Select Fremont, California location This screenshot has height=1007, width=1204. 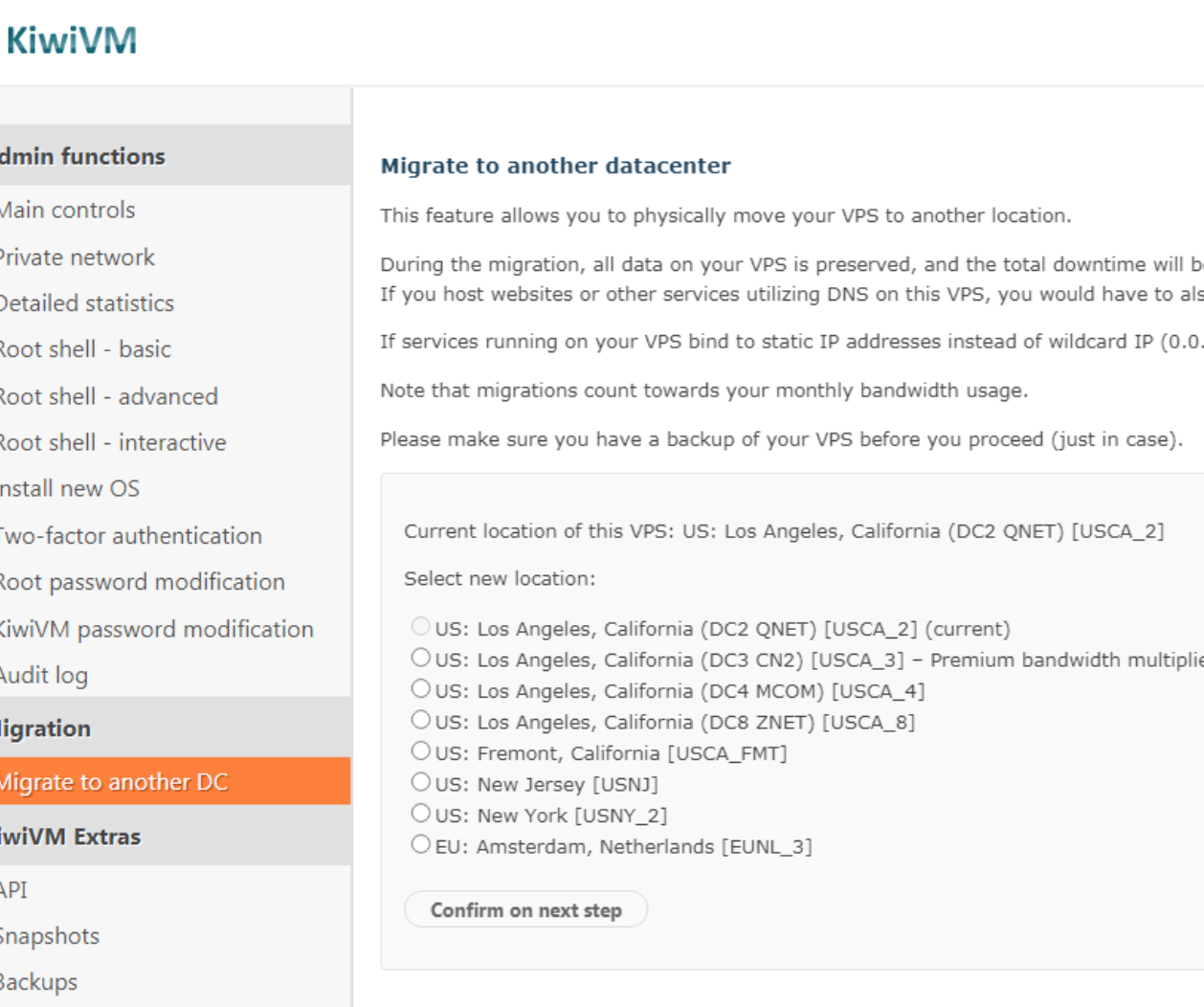click(420, 751)
